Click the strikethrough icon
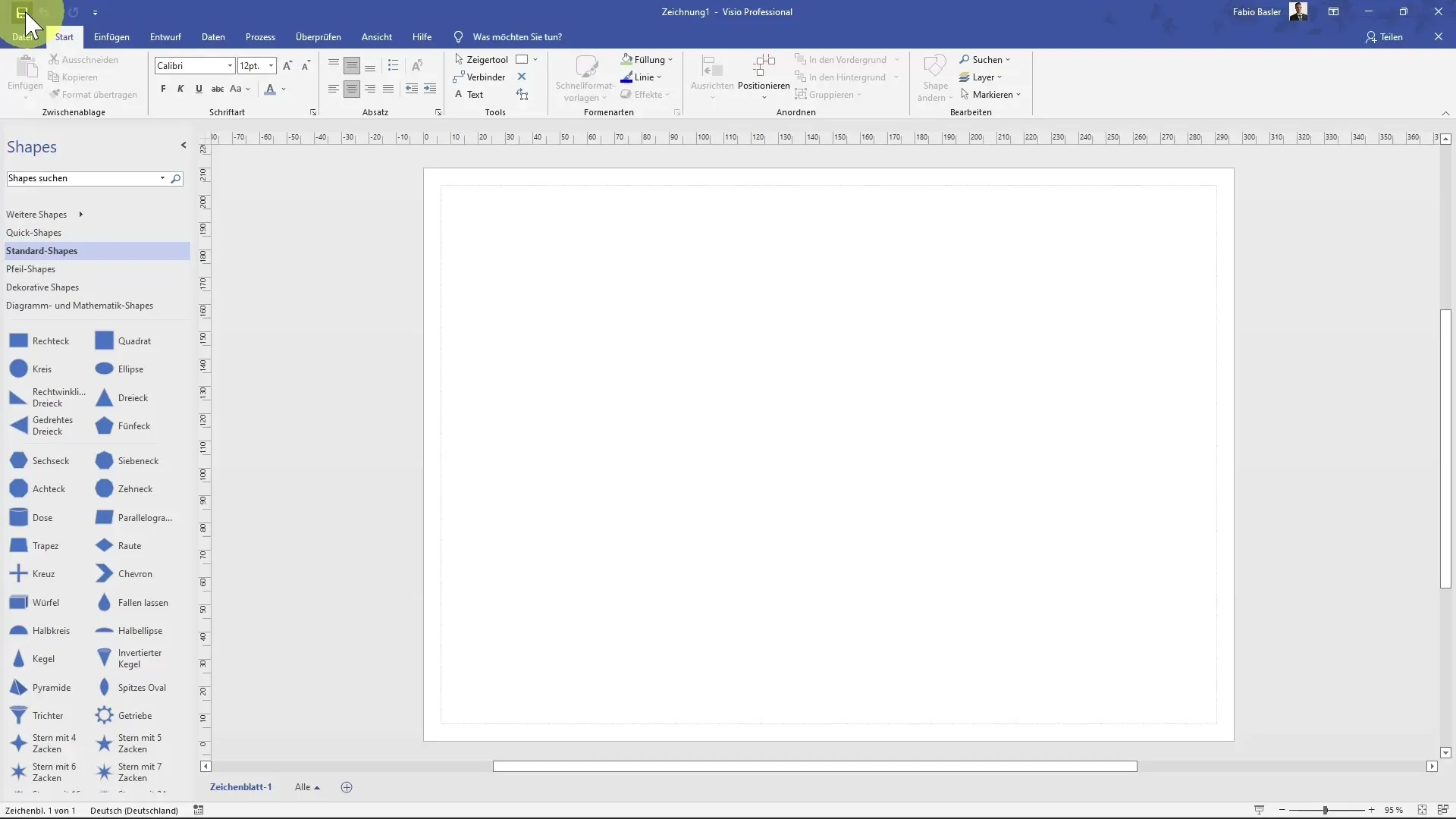1456x819 pixels. click(218, 89)
